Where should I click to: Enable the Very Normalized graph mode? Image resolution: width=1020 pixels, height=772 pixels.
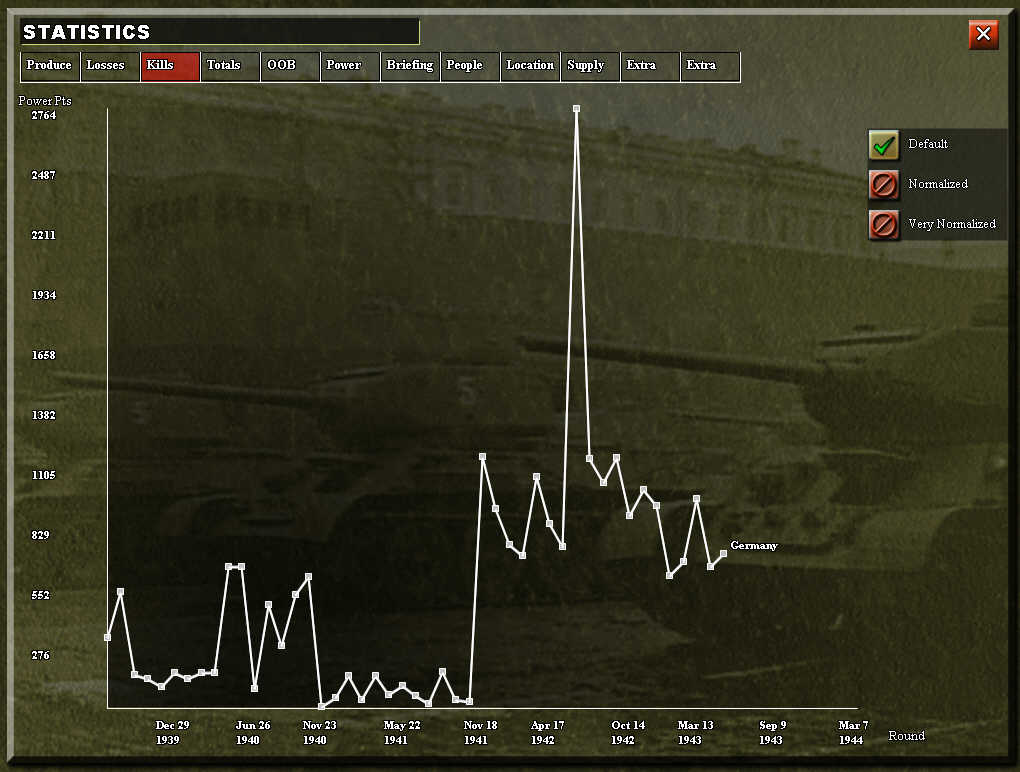click(883, 224)
